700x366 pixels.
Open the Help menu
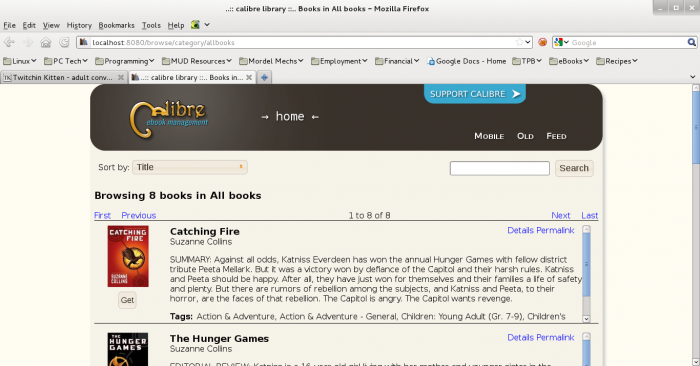tap(176, 25)
